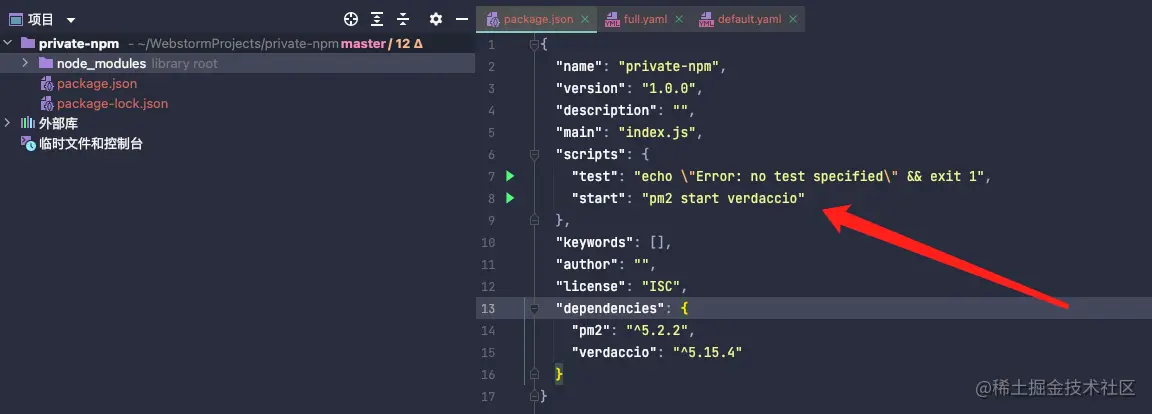Click the test script echo command string
This screenshot has height=414, width=1152.
click(809, 176)
